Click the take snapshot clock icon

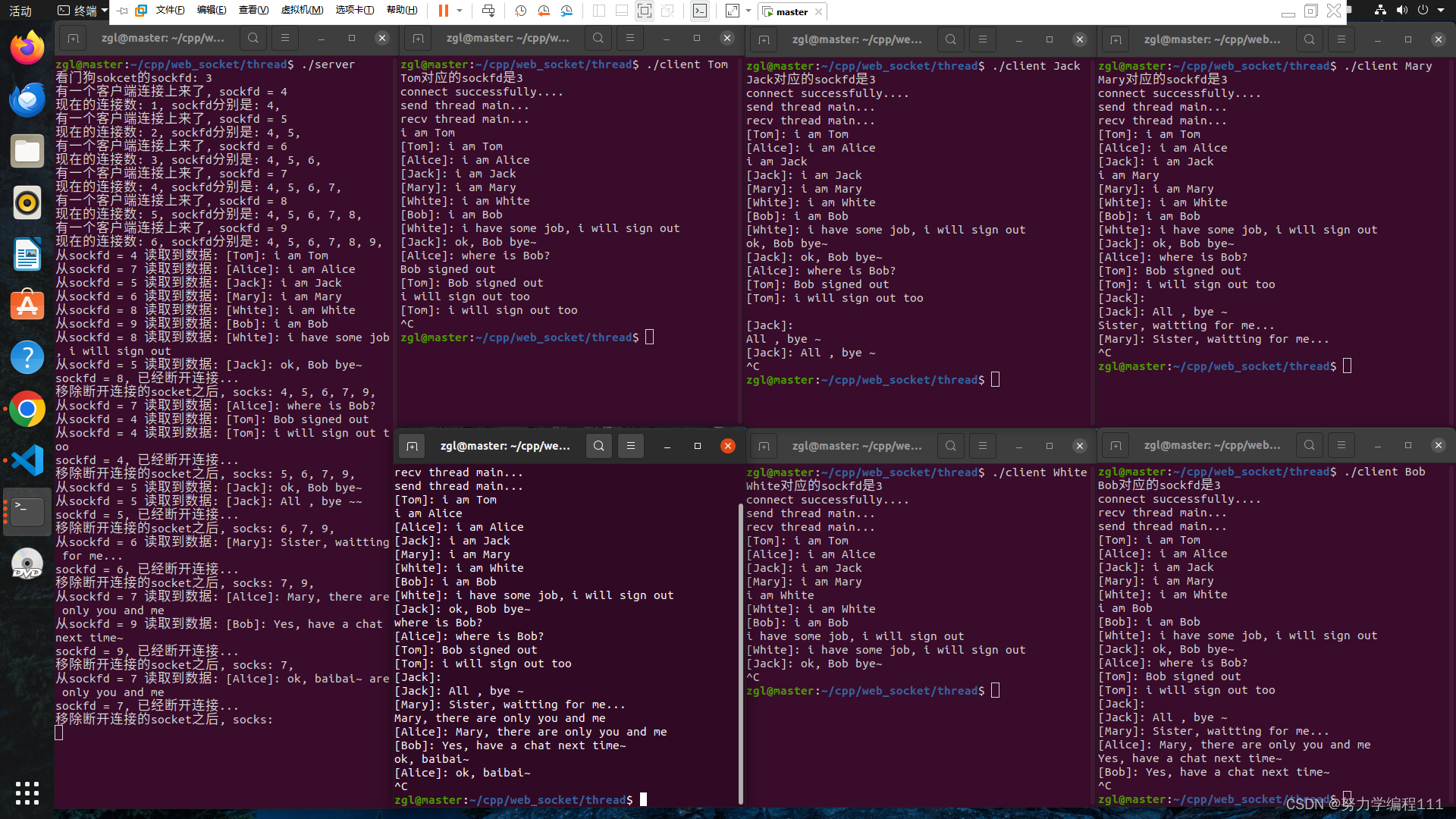pyautogui.click(x=520, y=11)
